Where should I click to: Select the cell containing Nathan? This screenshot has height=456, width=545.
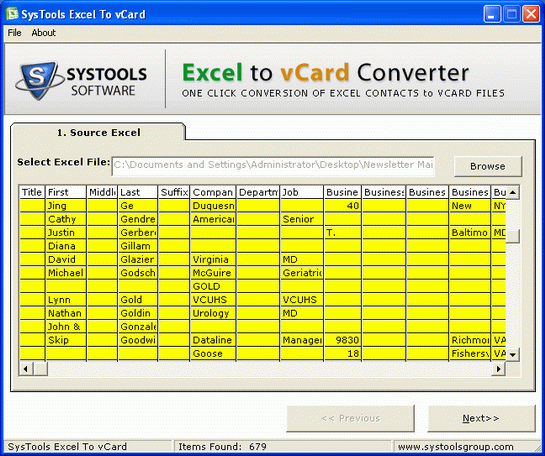pyautogui.click(x=66, y=313)
